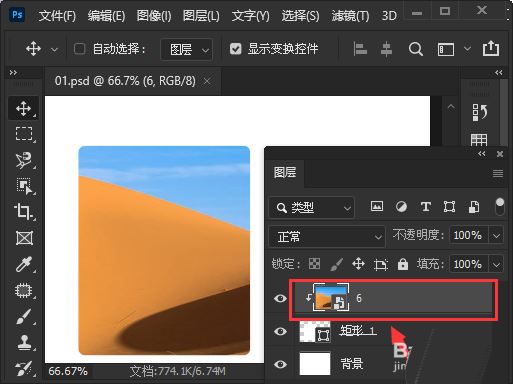Open the 编辑(E) menu
This screenshot has height=384, width=513.
pos(106,16)
